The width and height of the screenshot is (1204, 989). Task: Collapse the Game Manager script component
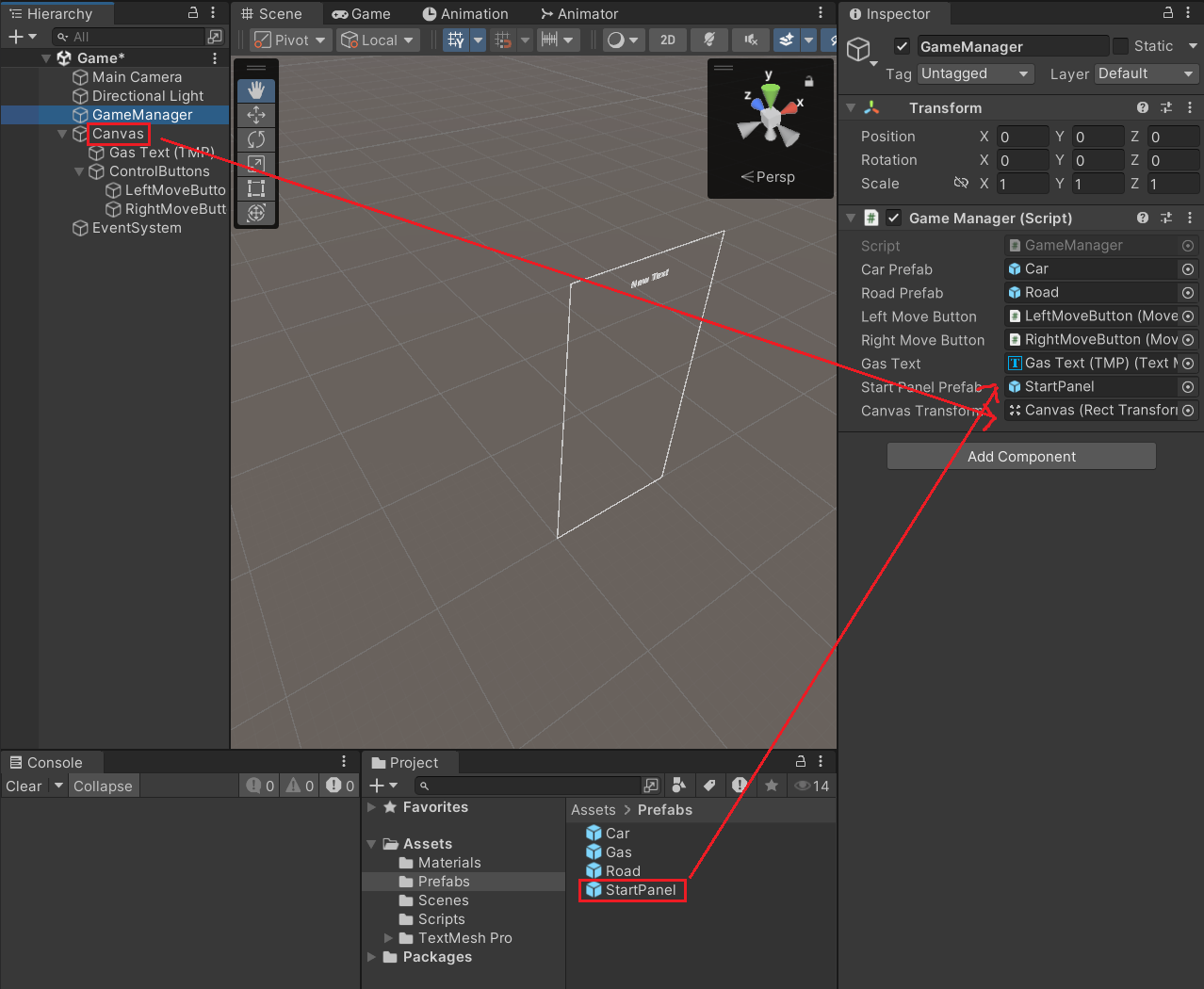click(x=851, y=219)
